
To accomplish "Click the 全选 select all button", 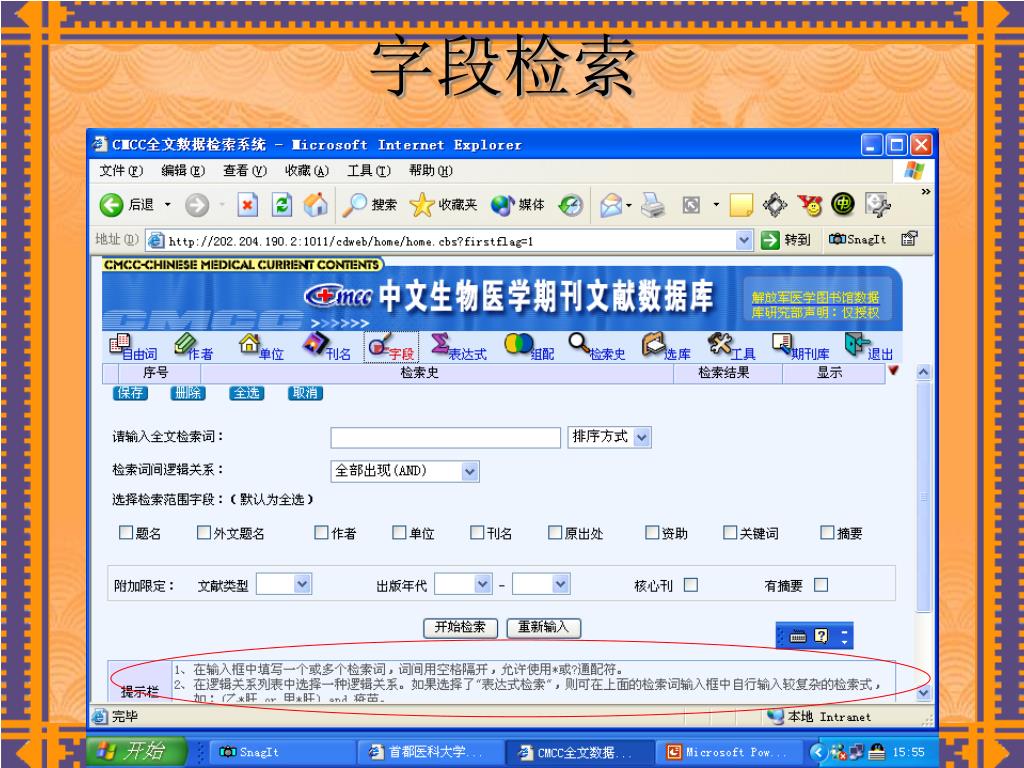I will tap(247, 392).
